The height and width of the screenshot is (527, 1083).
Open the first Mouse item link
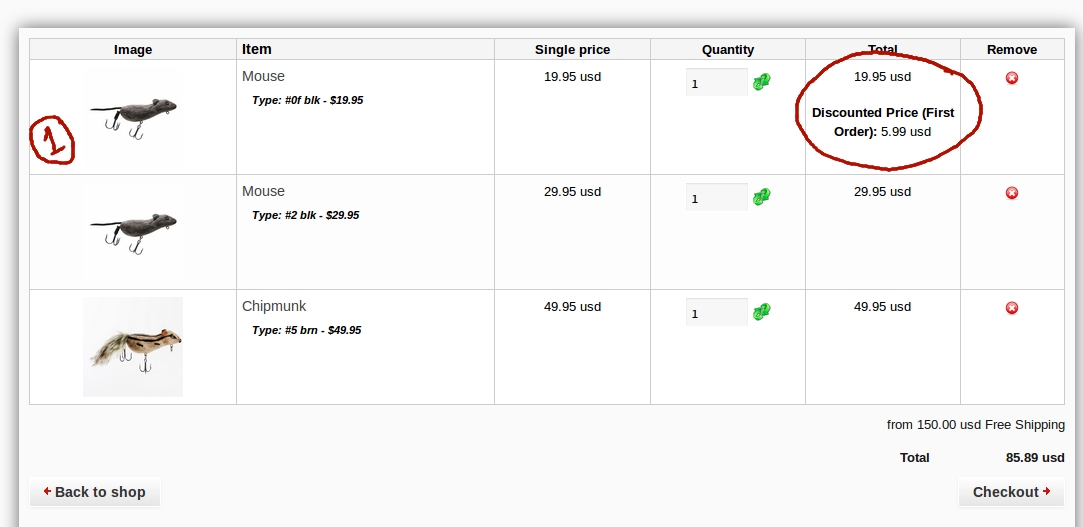click(263, 76)
